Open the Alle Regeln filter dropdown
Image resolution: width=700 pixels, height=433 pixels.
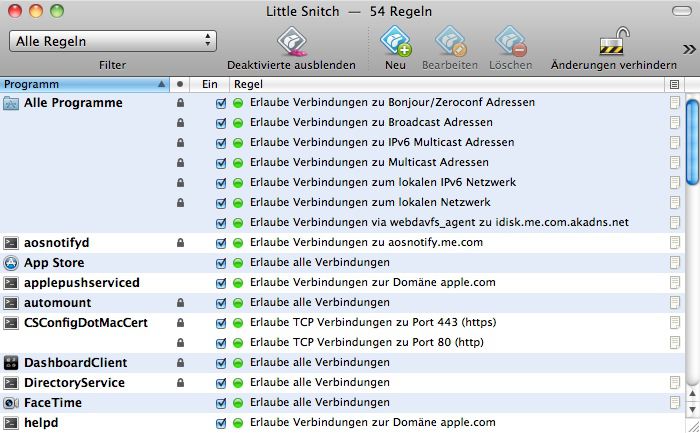pyautogui.click(x=112, y=41)
